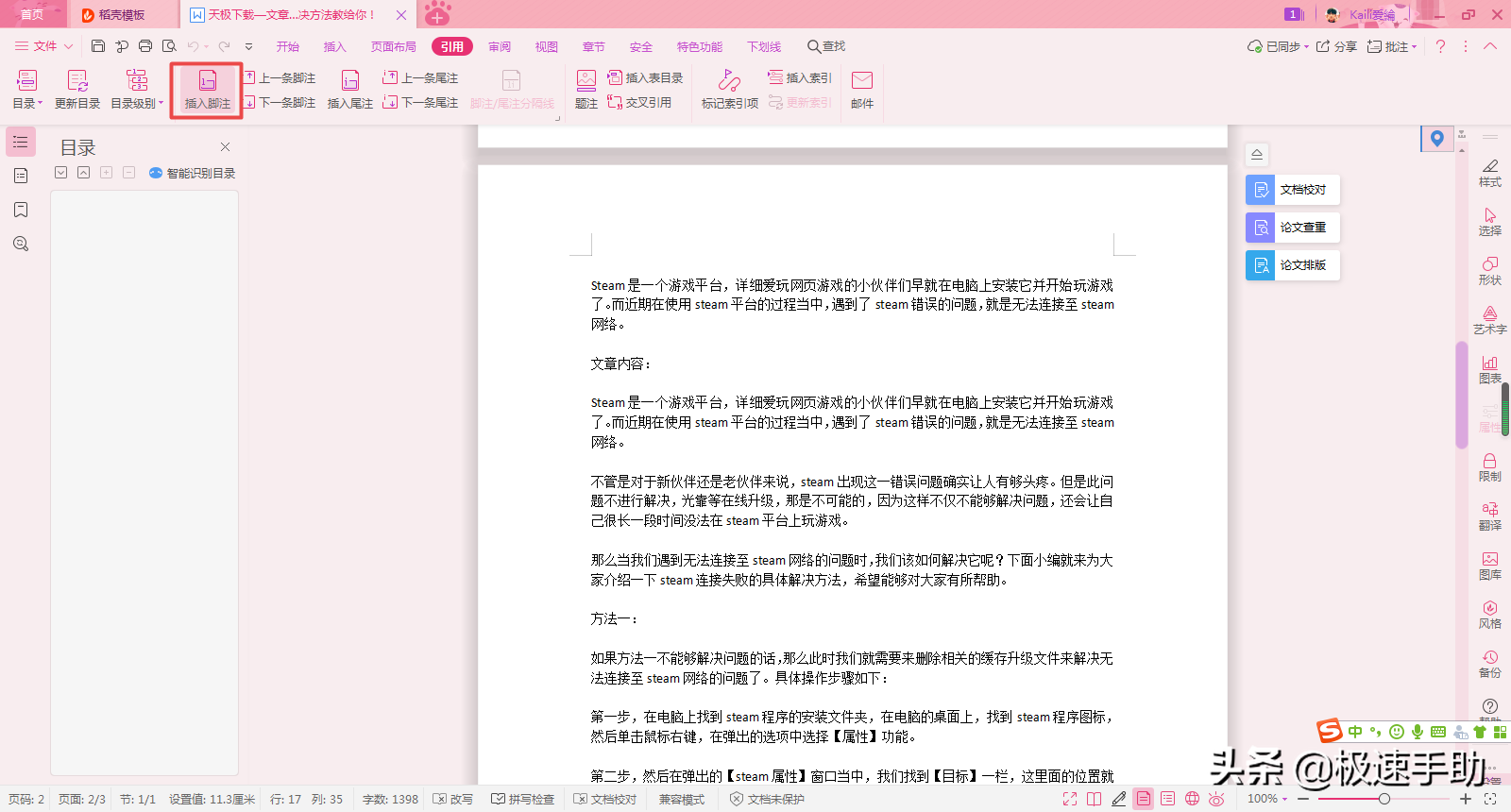Switch to the Home (开始) ribbon tab

[288, 46]
